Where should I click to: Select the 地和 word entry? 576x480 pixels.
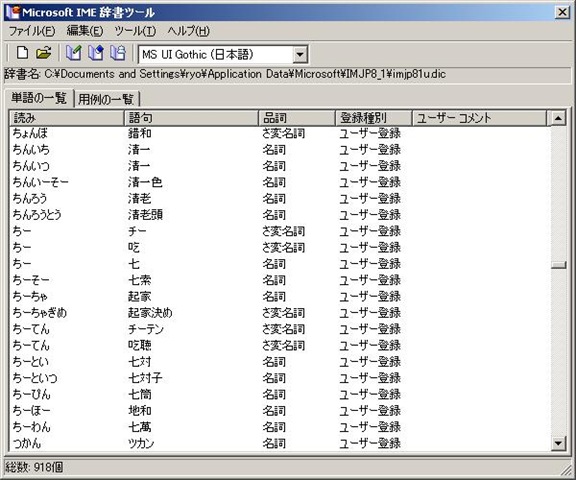140,411
